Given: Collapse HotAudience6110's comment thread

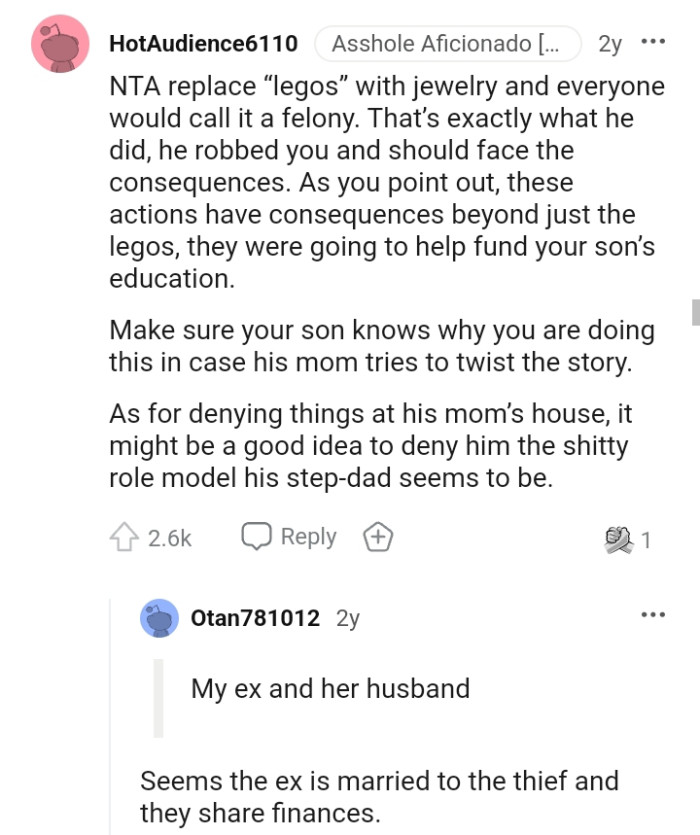Looking at the screenshot, I should tap(59, 44).
